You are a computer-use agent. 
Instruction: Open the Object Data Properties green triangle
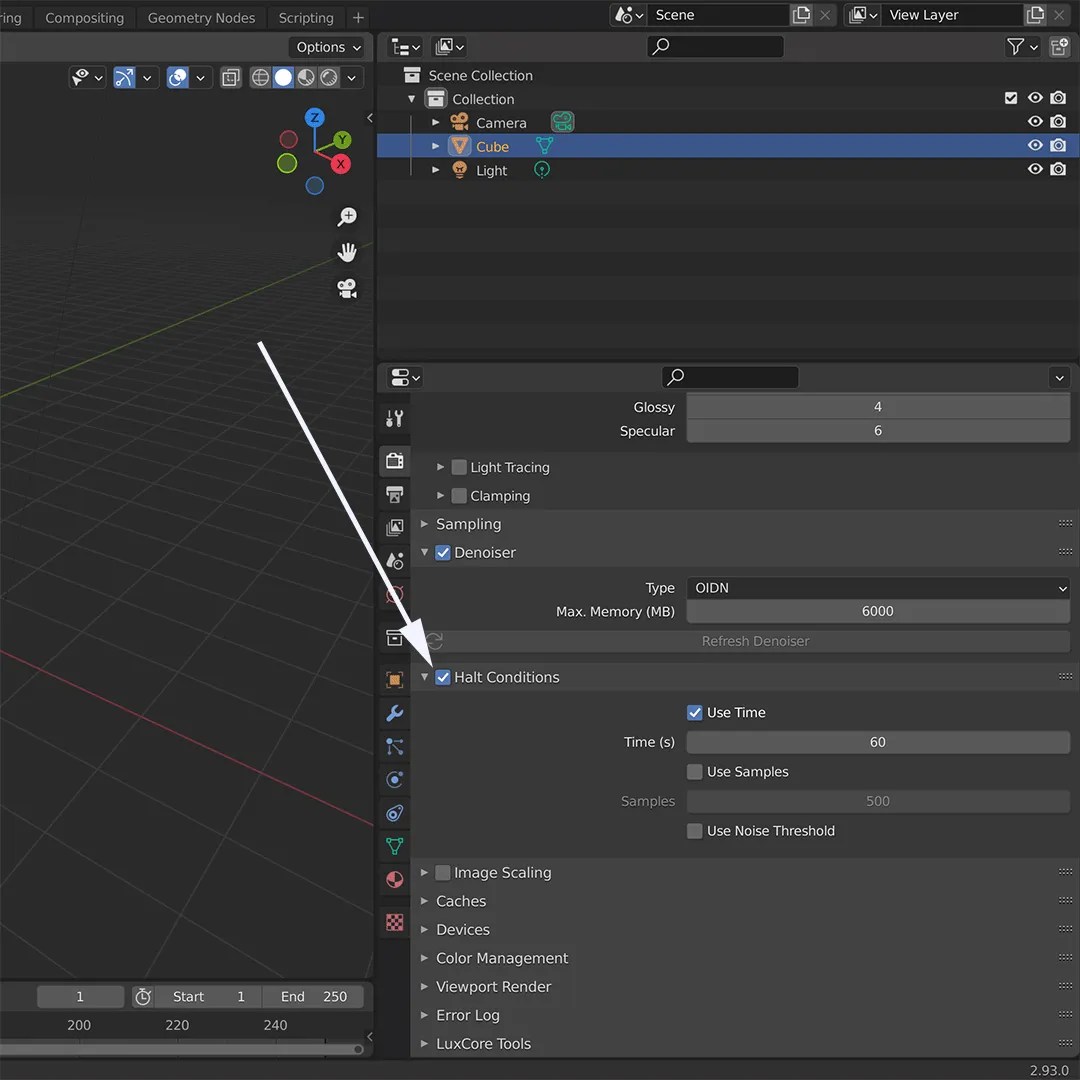pos(394,846)
